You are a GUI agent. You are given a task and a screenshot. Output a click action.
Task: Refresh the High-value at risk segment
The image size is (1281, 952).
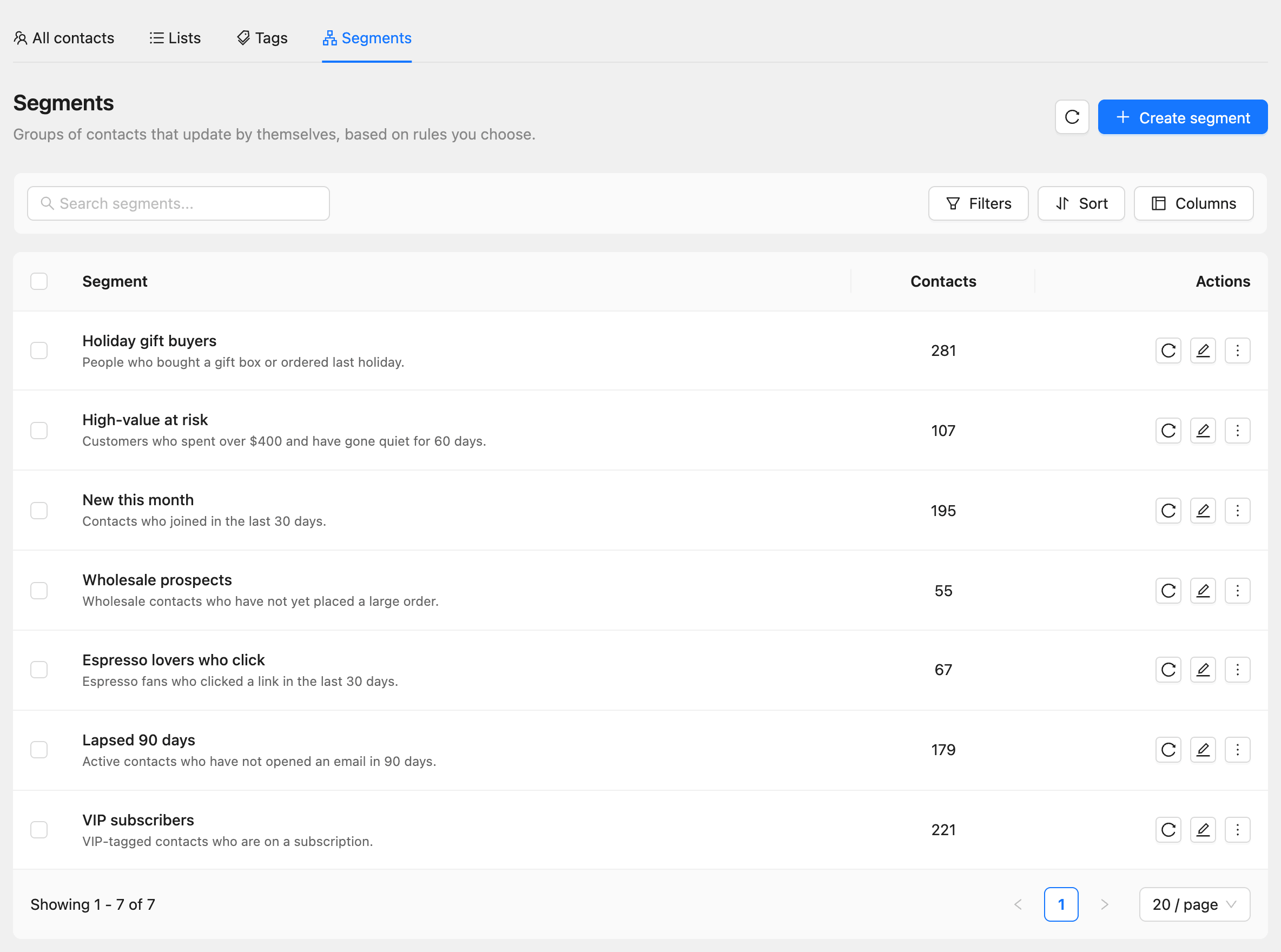pyautogui.click(x=1167, y=431)
